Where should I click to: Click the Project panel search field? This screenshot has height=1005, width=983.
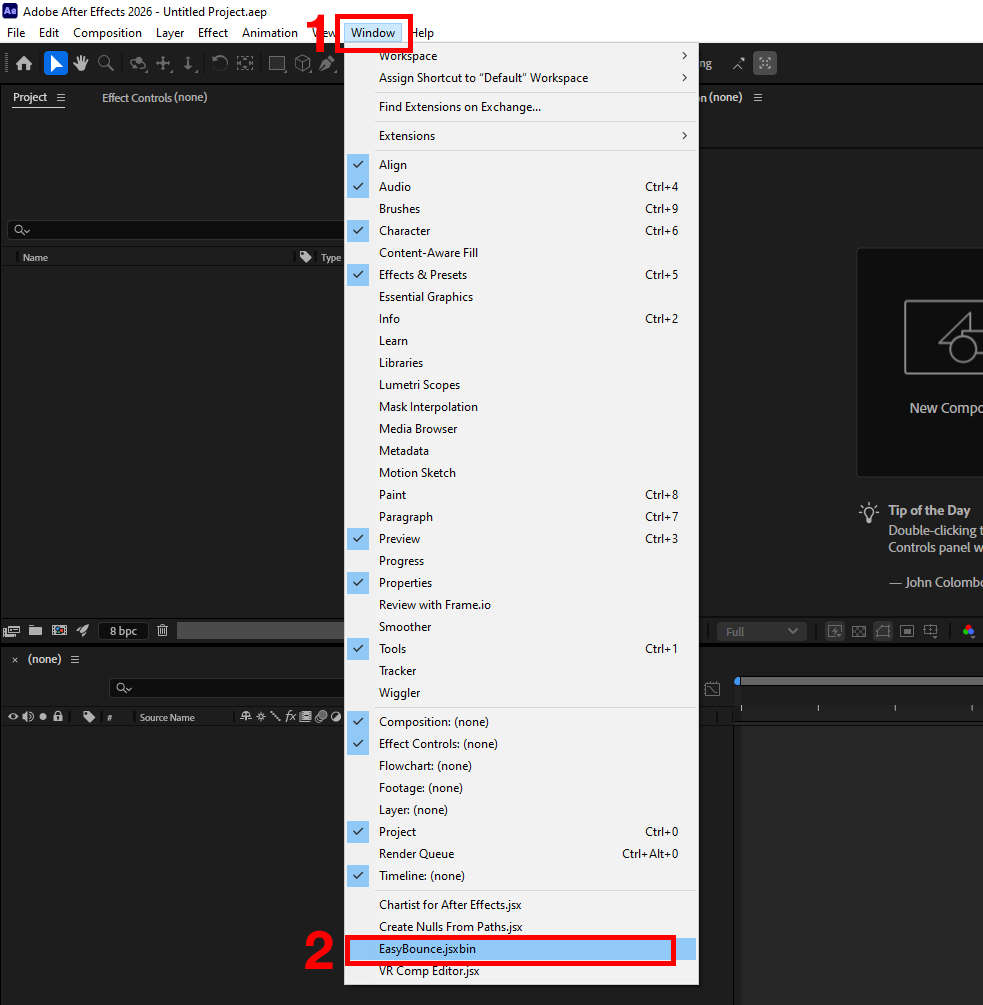pos(176,230)
